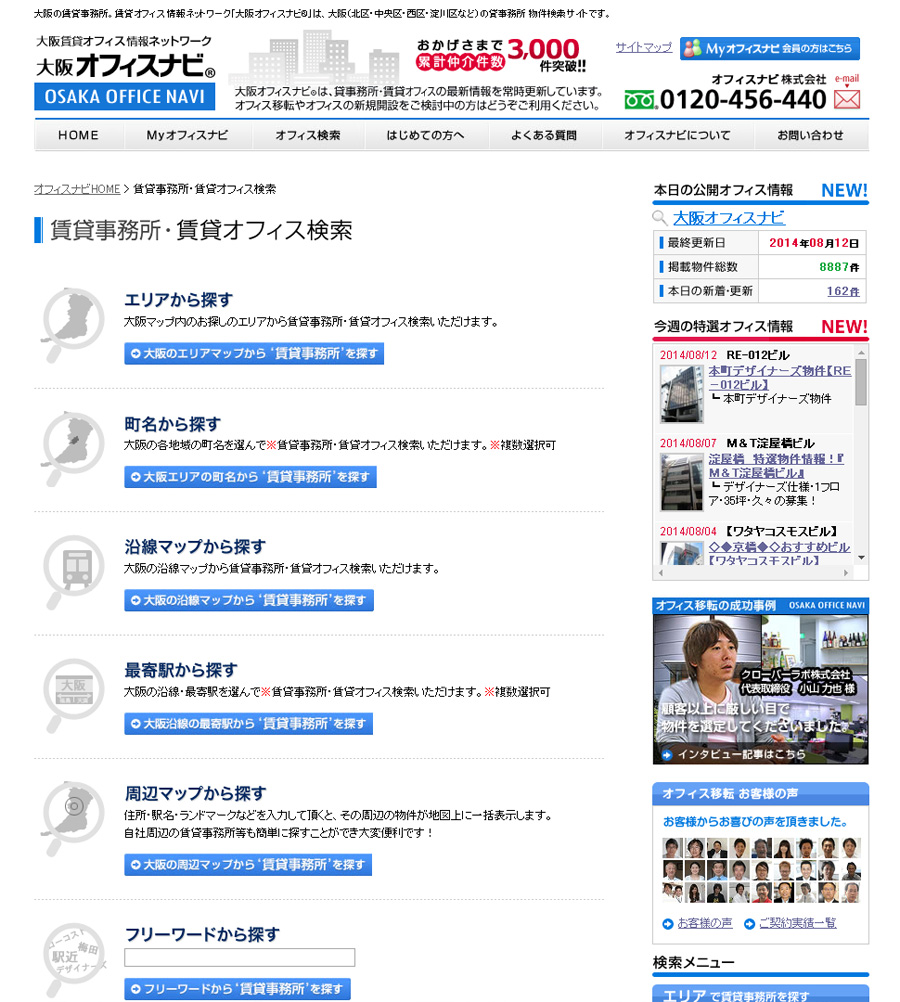900x1002 pixels.
Task: Click the 町名から探す heading
Action: [173, 424]
